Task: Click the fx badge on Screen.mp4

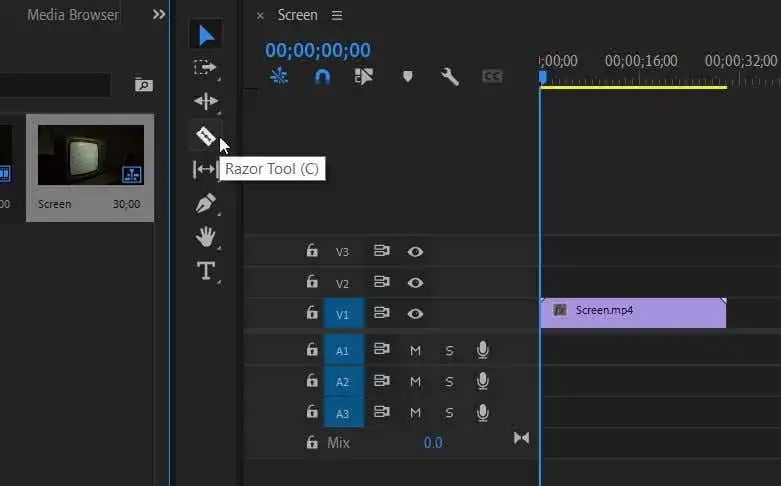Action: click(560, 310)
